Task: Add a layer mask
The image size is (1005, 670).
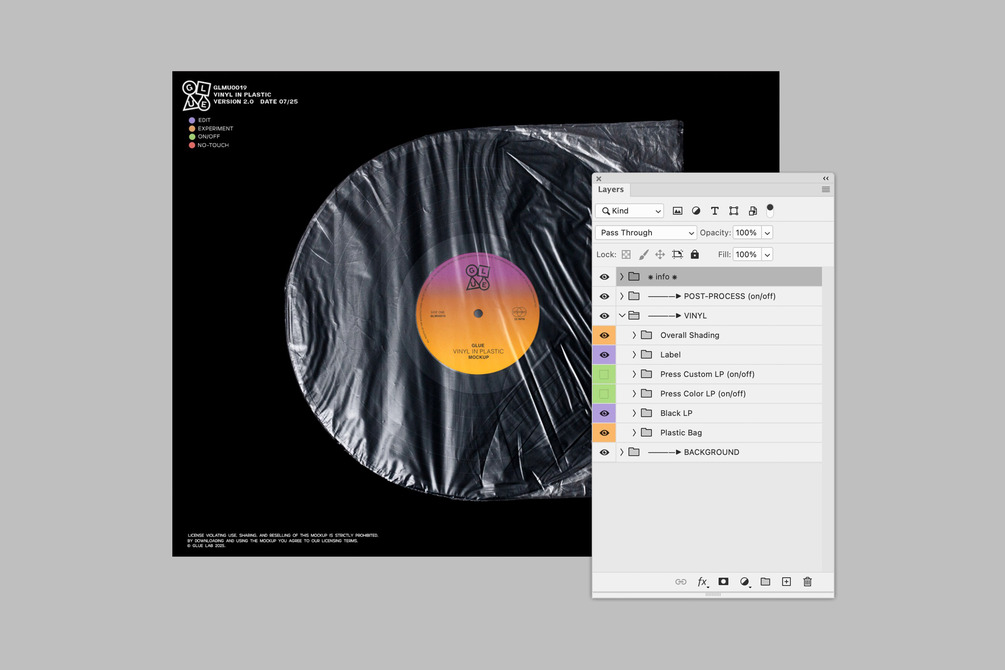Action: point(723,582)
